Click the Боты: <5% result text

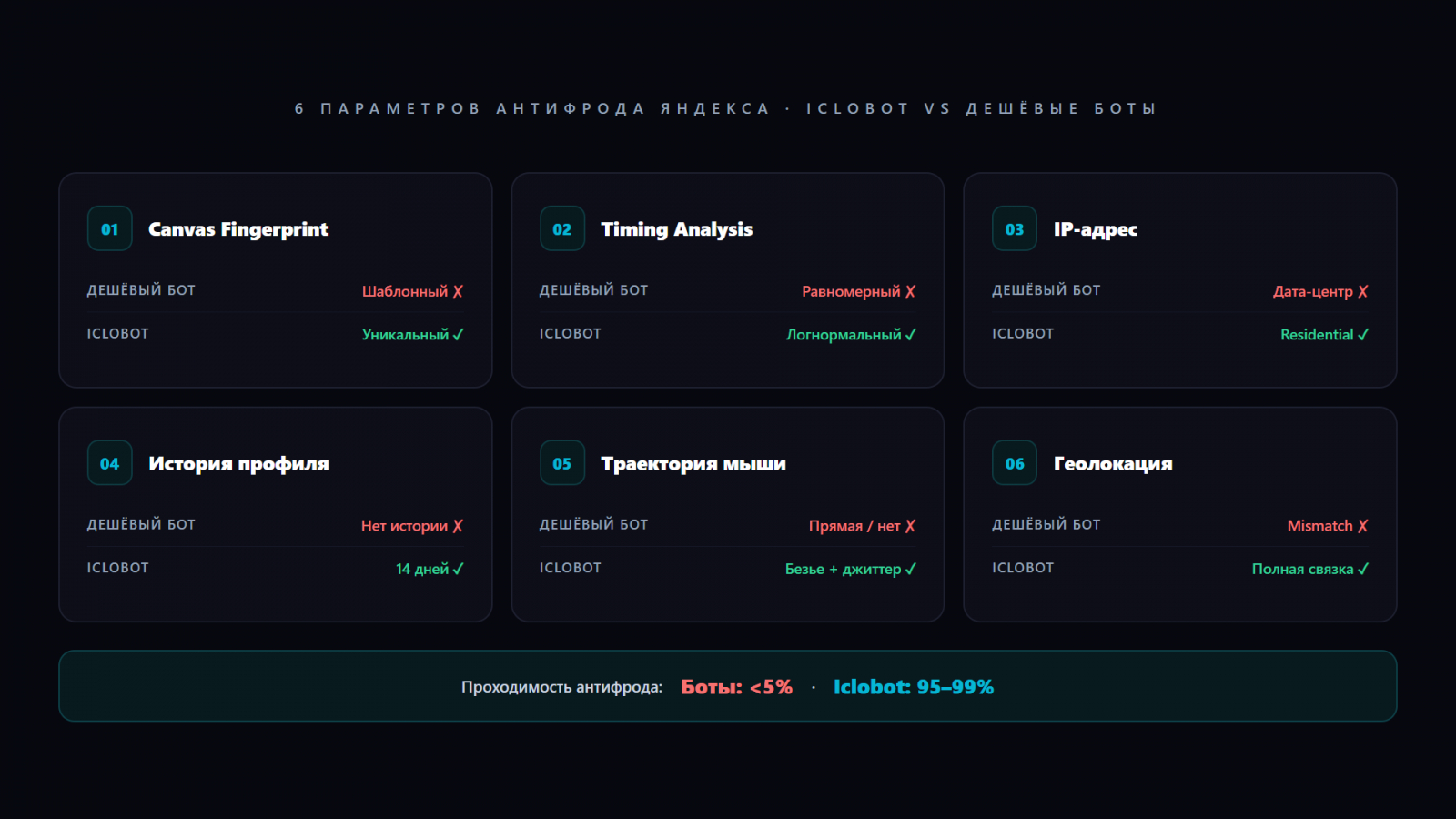(x=736, y=687)
